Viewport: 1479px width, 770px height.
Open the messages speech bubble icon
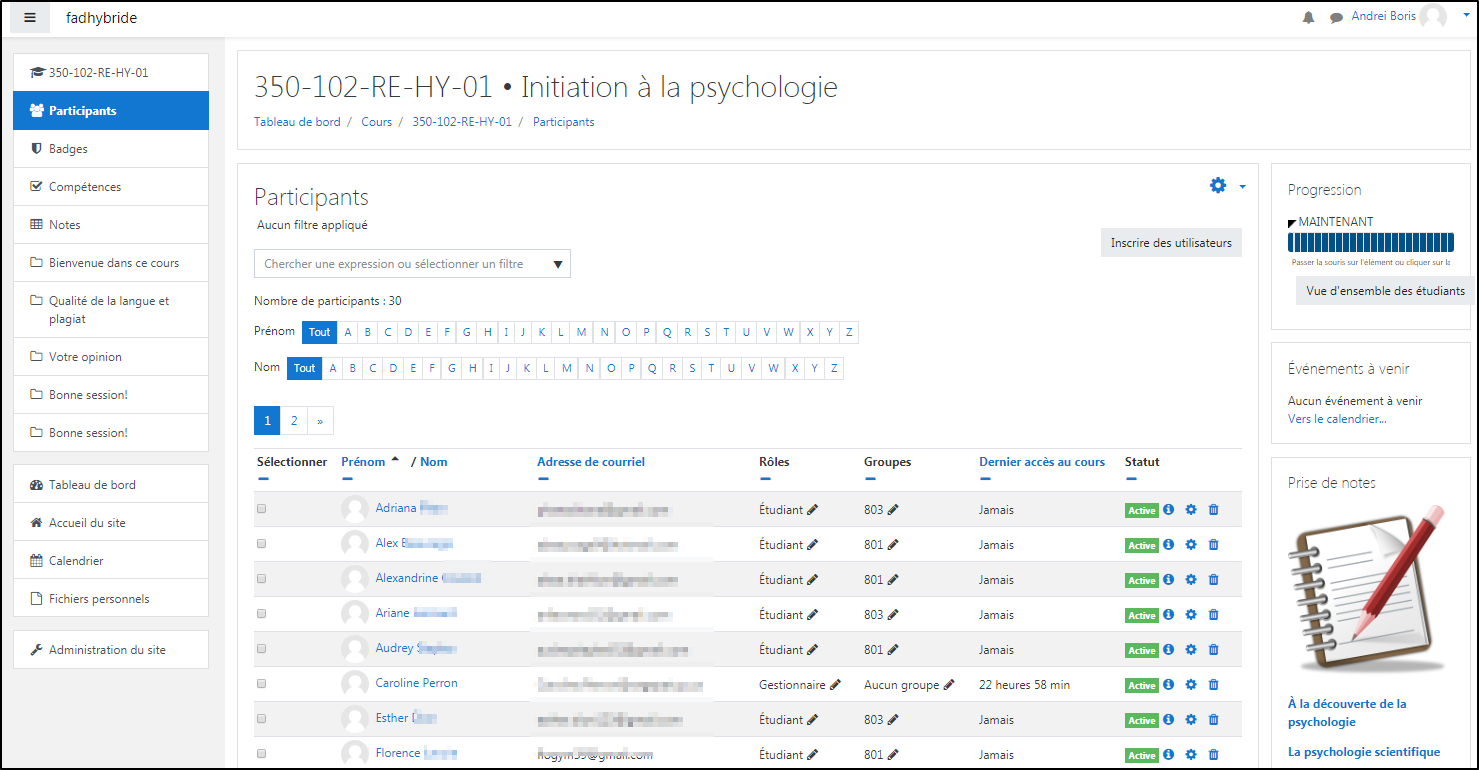pos(1336,18)
